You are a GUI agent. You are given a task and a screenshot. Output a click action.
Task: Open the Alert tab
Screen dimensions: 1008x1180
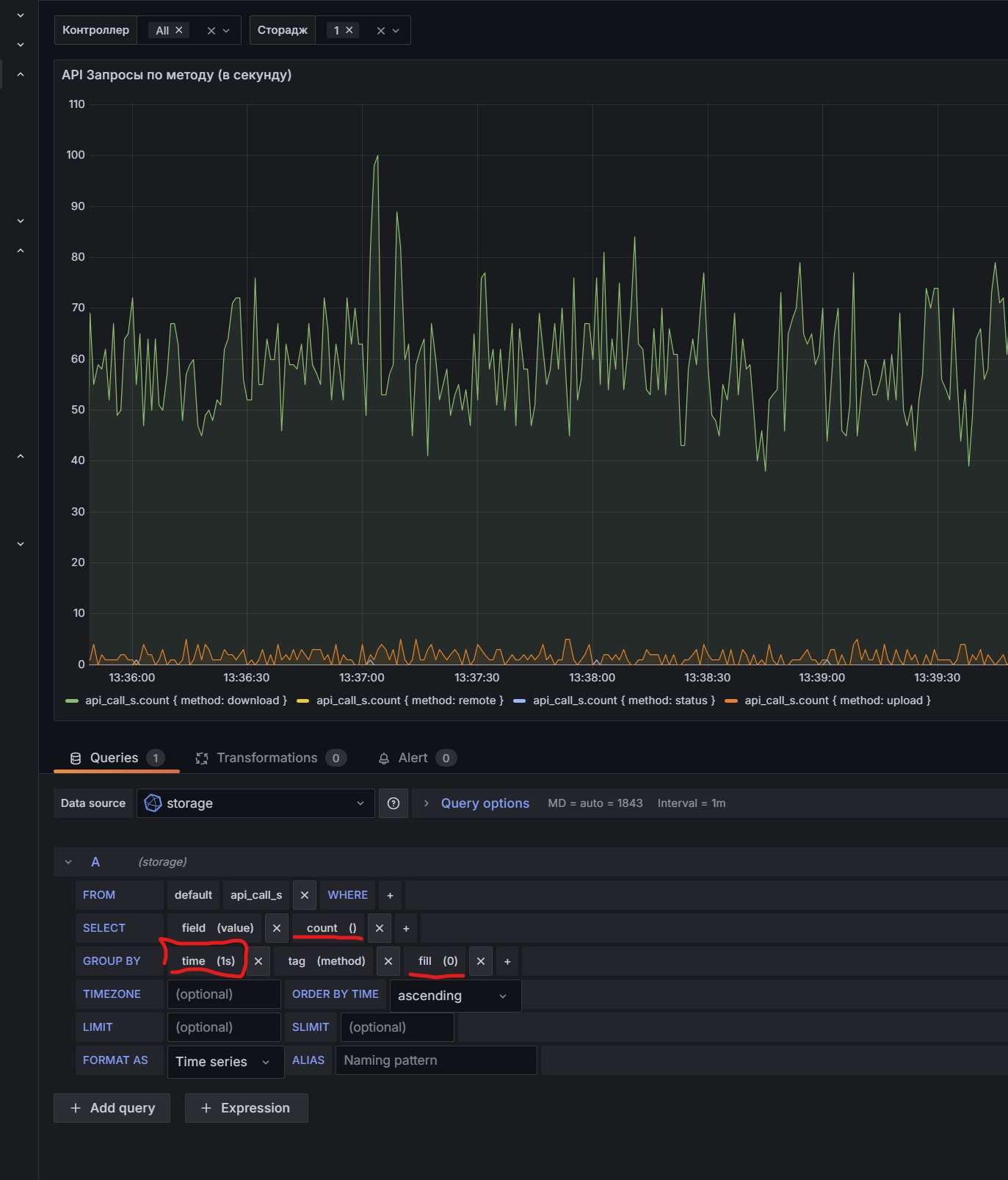413,758
